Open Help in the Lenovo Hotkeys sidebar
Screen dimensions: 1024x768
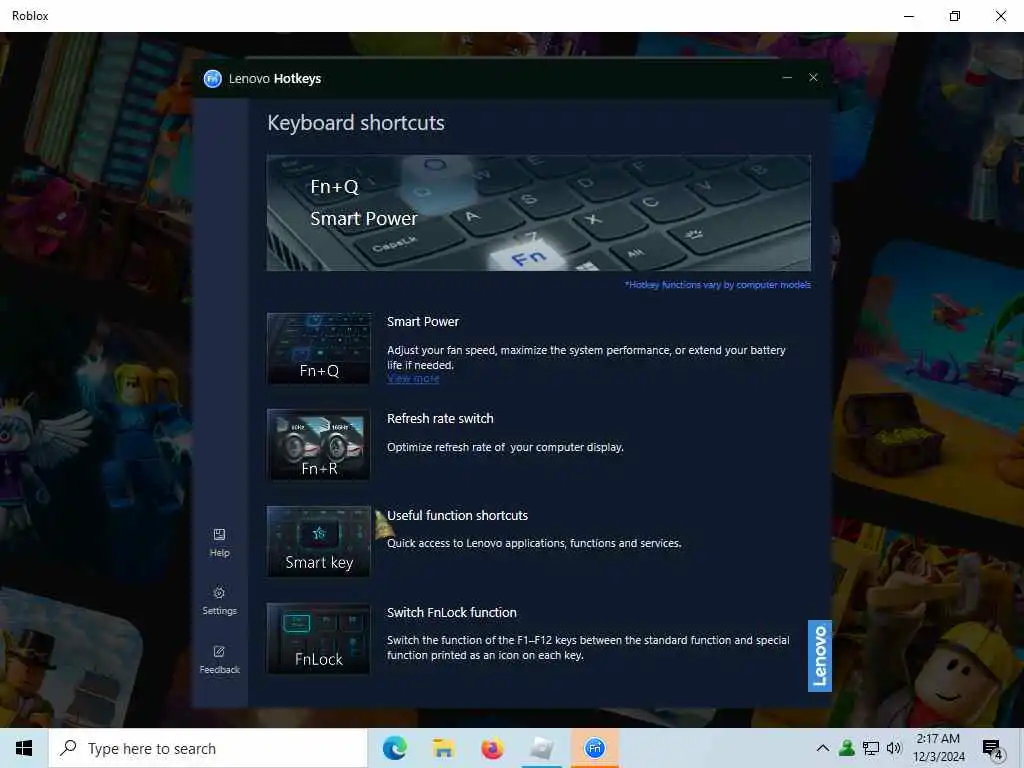coord(219,543)
